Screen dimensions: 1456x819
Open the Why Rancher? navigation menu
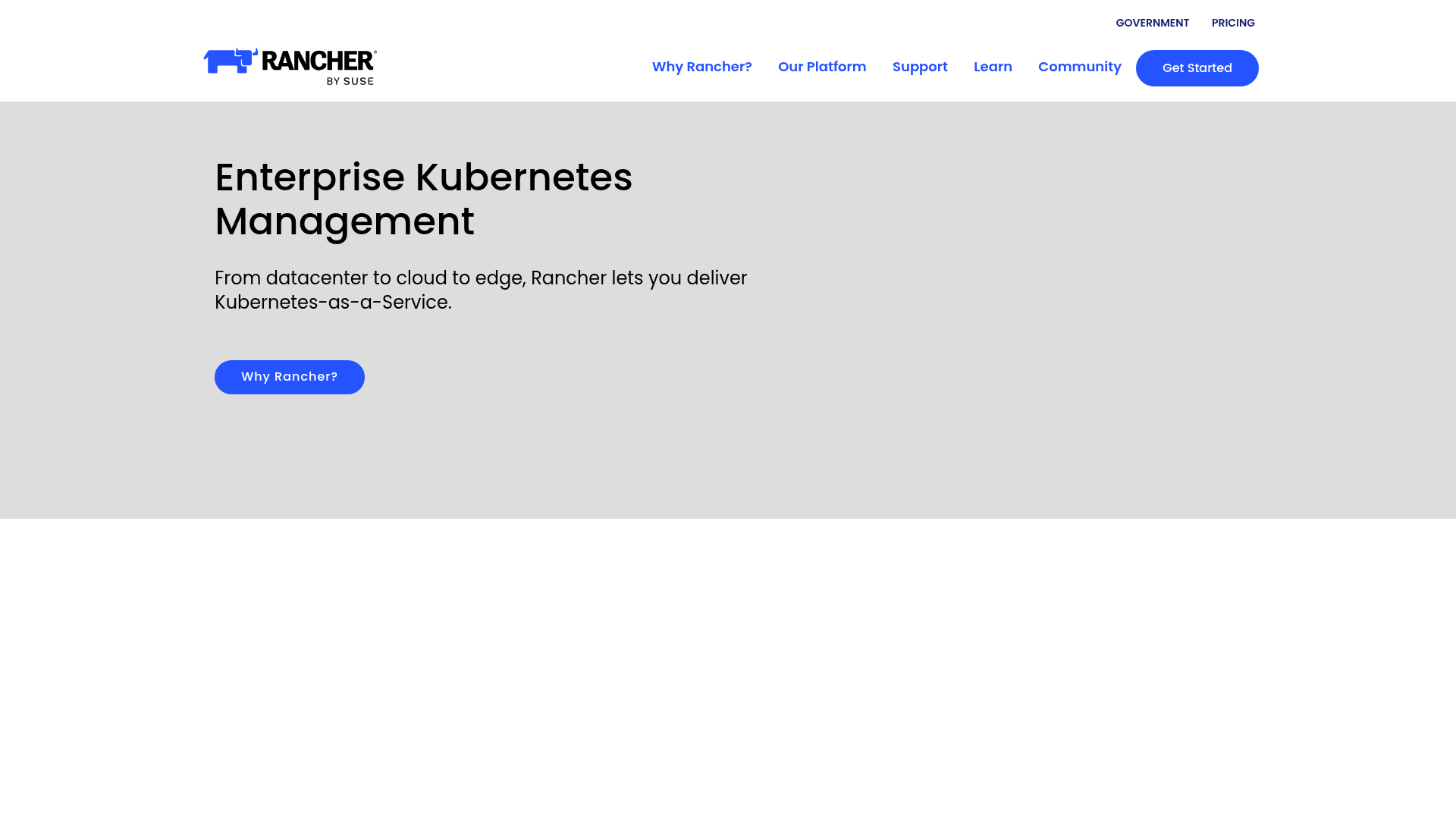coord(701,67)
